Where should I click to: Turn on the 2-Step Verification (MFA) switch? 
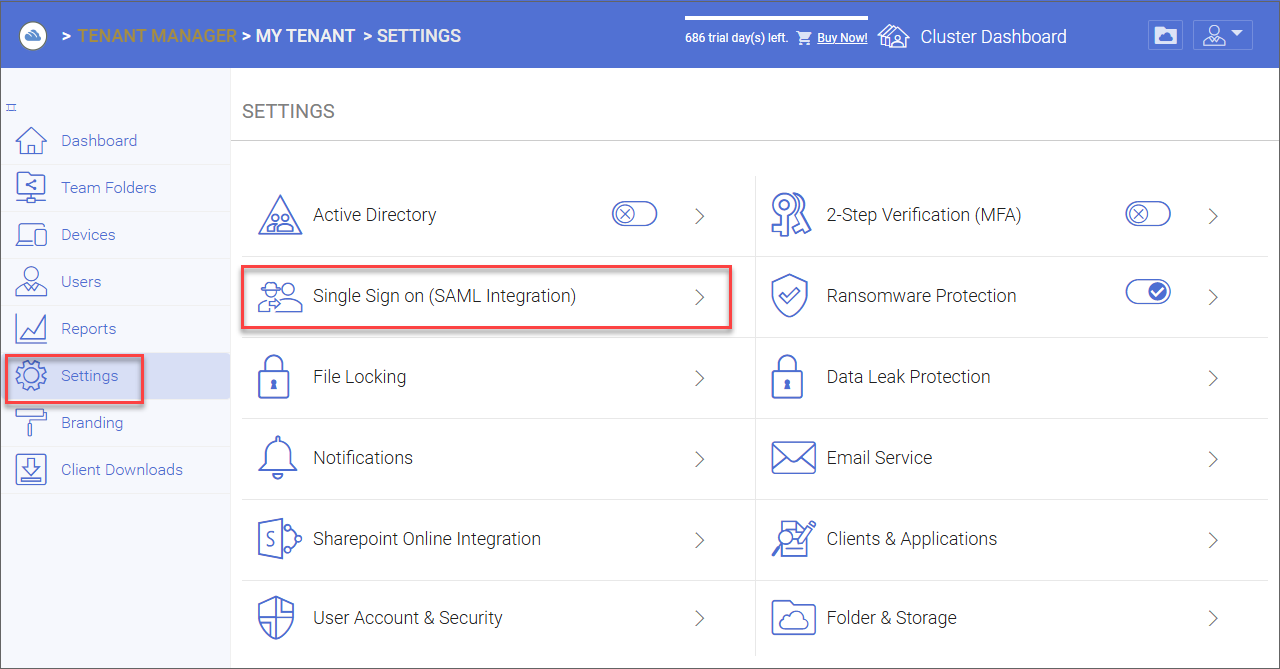click(1148, 214)
